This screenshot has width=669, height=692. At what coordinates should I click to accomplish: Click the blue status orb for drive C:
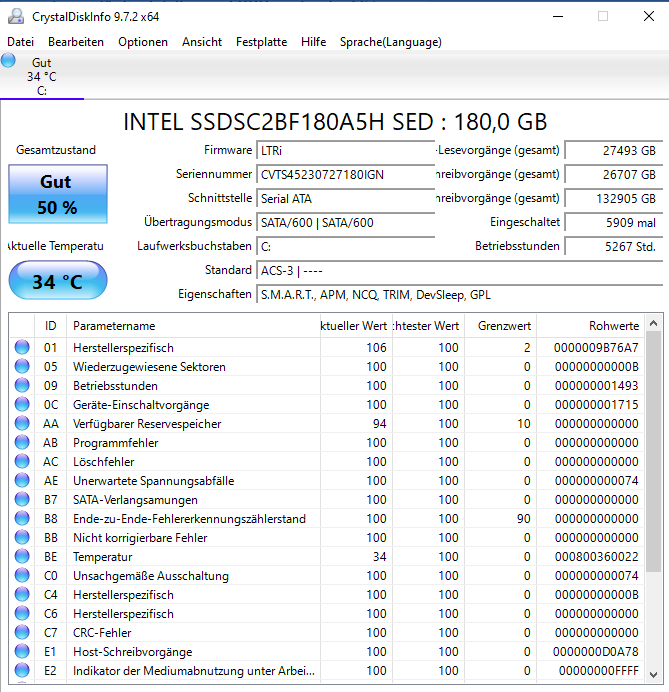point(8,60)
